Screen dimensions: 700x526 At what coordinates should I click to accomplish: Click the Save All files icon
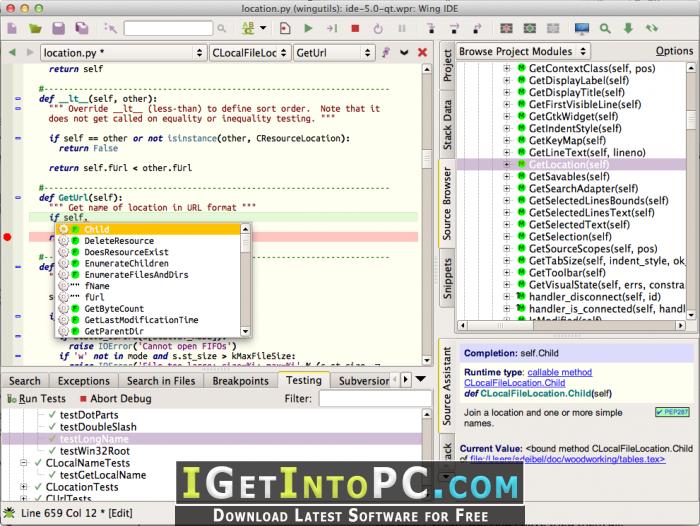click(82, 29)
